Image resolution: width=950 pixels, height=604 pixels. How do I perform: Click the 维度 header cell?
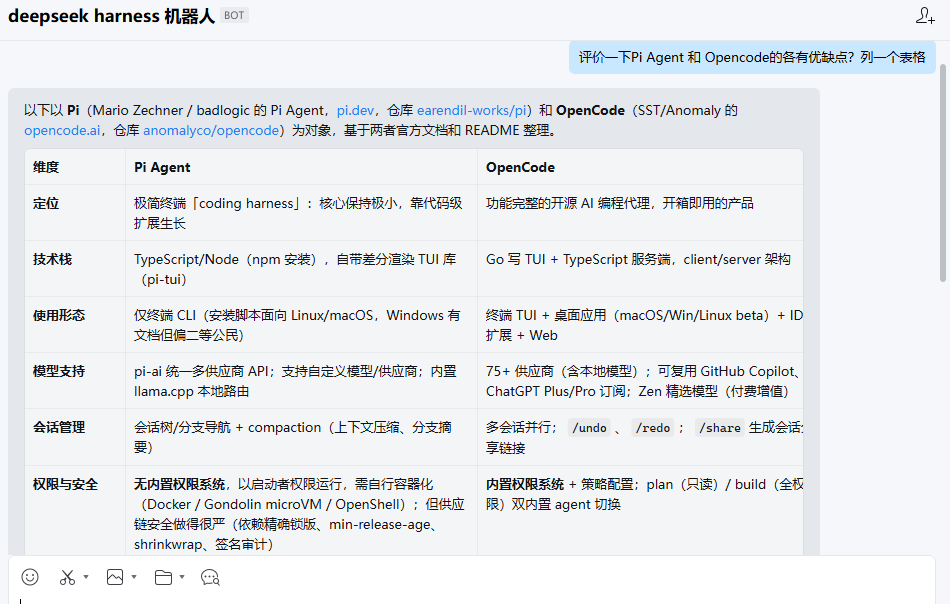(75, 167)
